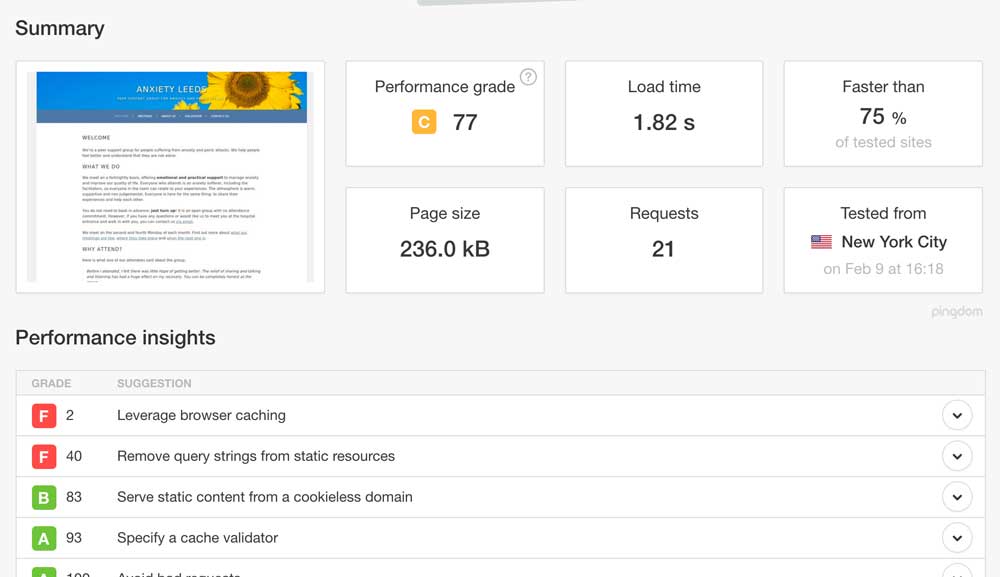Image resolution: width=1000 pixels, height=577 pixels.
Task: Click the orange C grade badge
Action: [x=424, y=122]
